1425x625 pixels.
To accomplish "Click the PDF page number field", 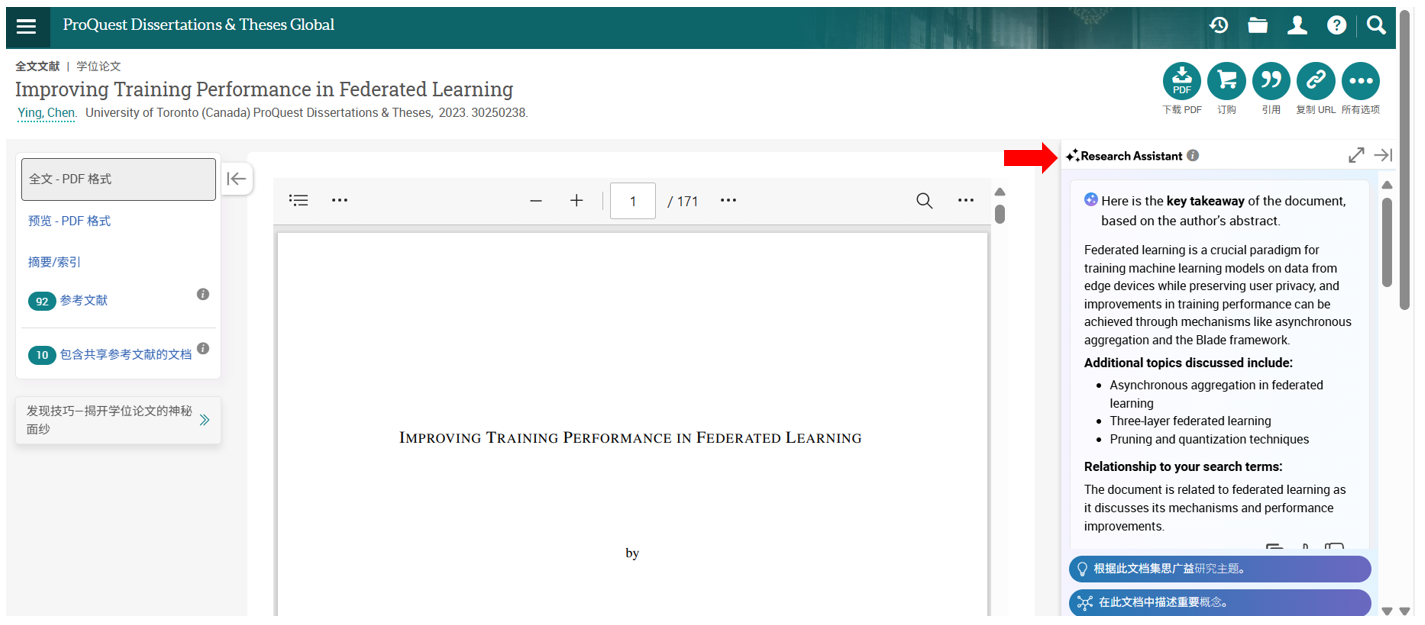I will click(x=632, y=201).
